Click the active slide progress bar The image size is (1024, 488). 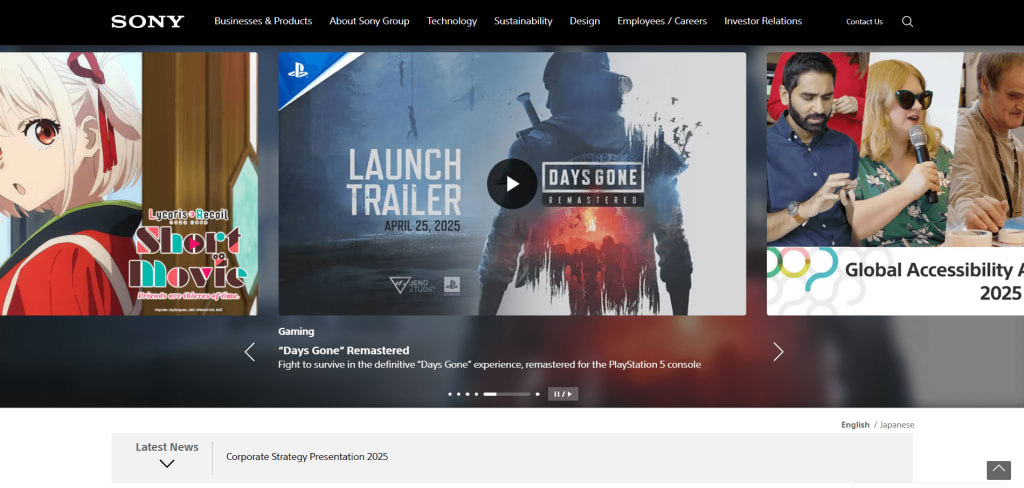pos(507,394)
